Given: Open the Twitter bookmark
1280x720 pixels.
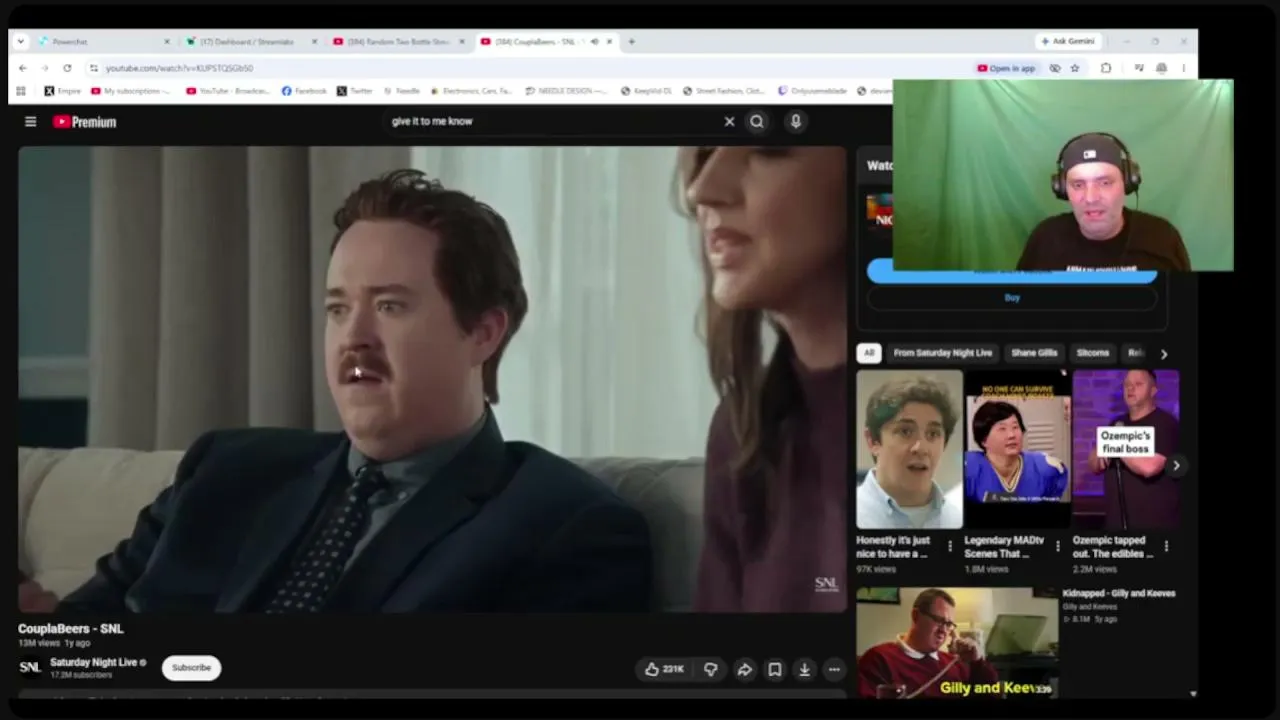Looking at the screenshot, I should coord(355,91).
